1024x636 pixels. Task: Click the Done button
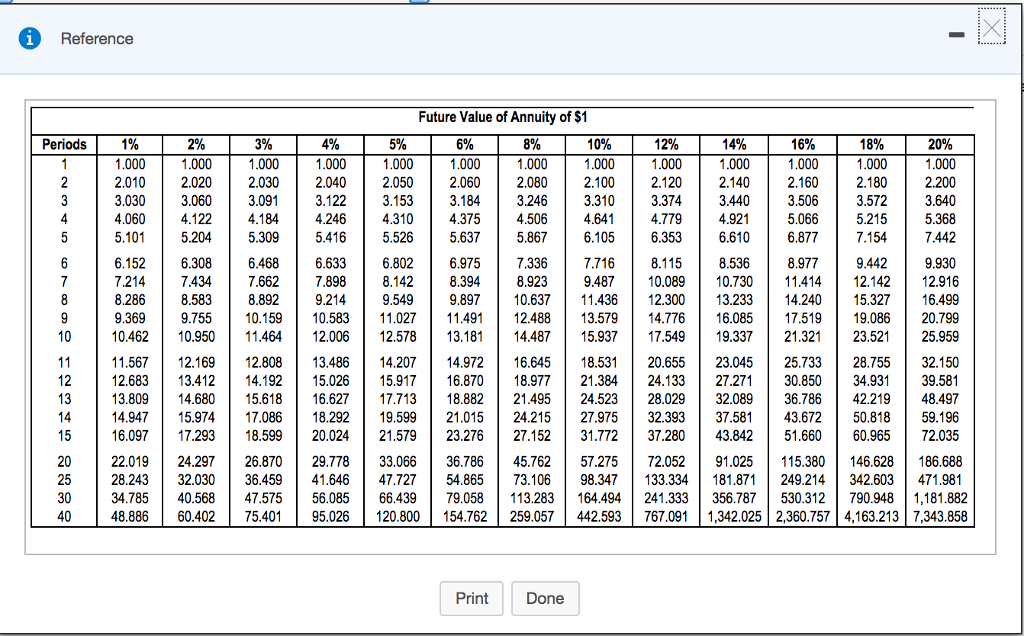pyautogui.click(x=545, y=598)
